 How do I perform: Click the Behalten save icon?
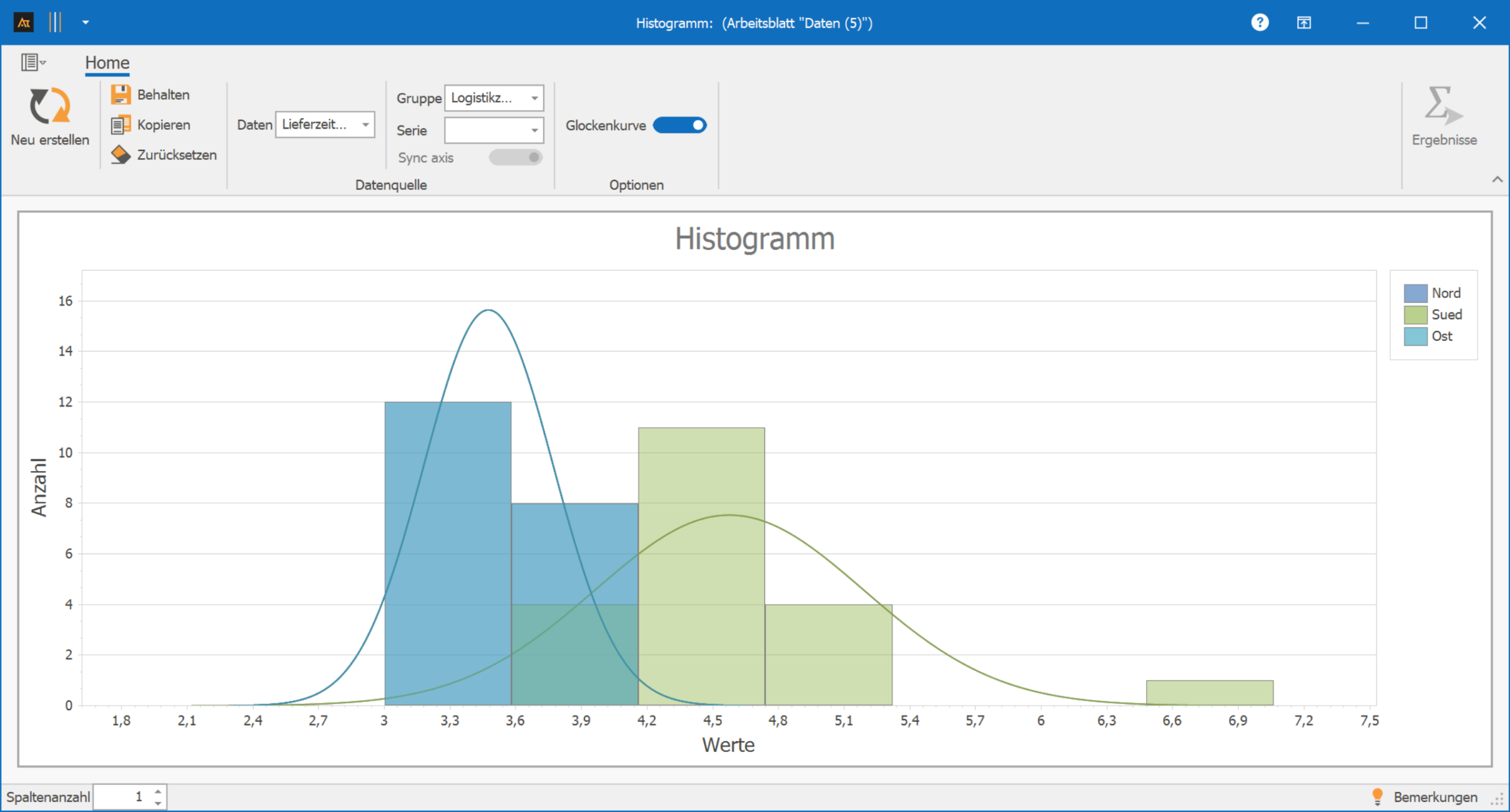[120, 94]
